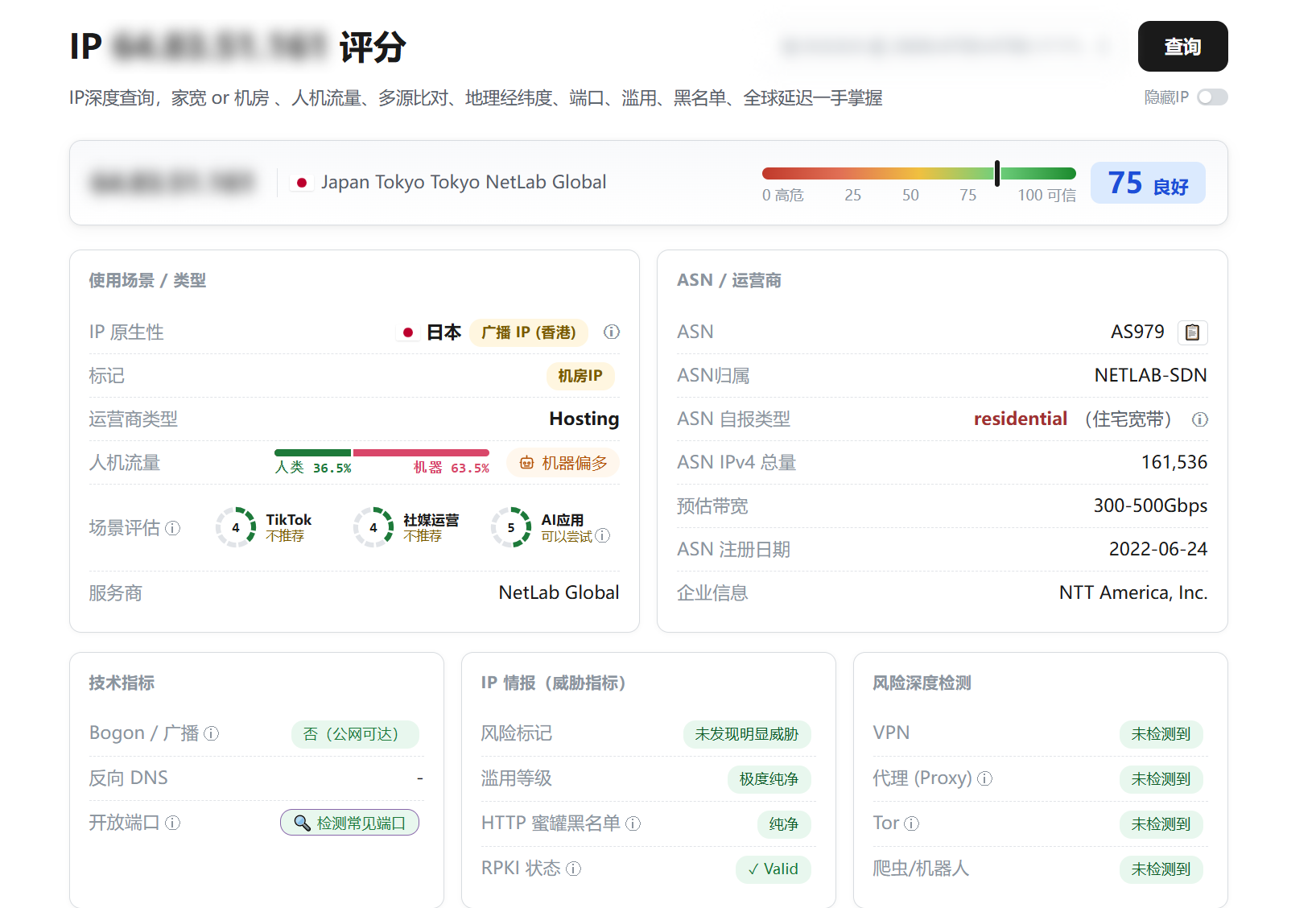Click the 查询 search button
This screenshot has height=908, width=1316.
point(1182,47)
